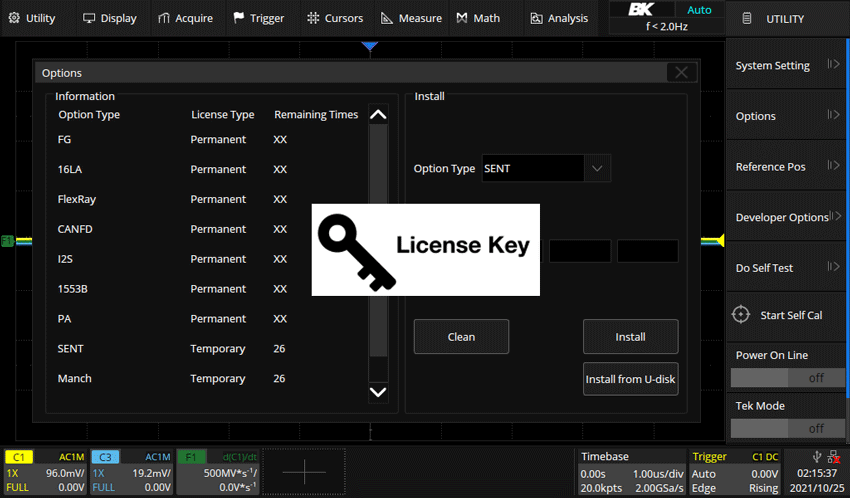Toggle the Tek Mode switch

[785, 428]
